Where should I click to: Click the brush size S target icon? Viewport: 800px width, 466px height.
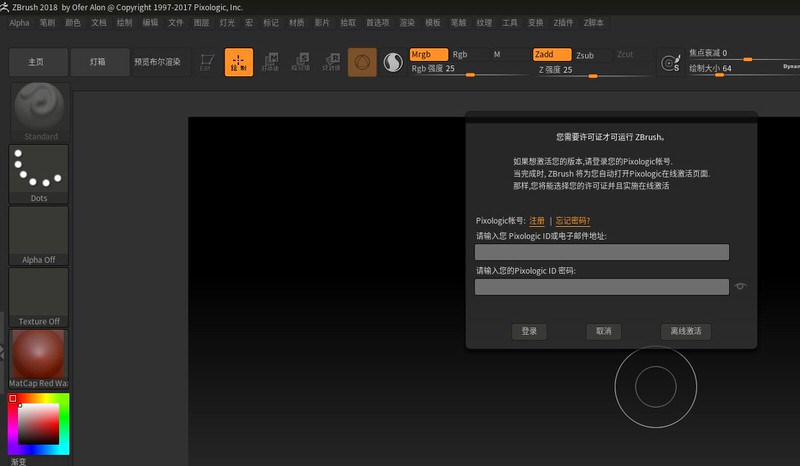click(x=670, y=63)
